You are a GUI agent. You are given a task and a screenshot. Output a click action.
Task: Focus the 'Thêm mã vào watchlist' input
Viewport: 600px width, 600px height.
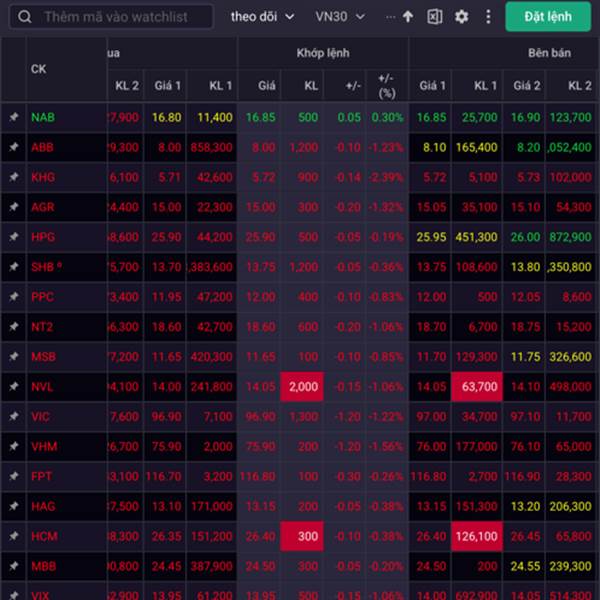point(111,17)
